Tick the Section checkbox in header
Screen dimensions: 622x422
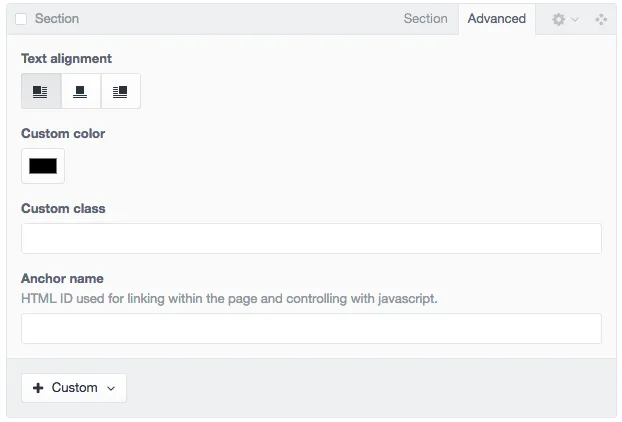[21, 19]
